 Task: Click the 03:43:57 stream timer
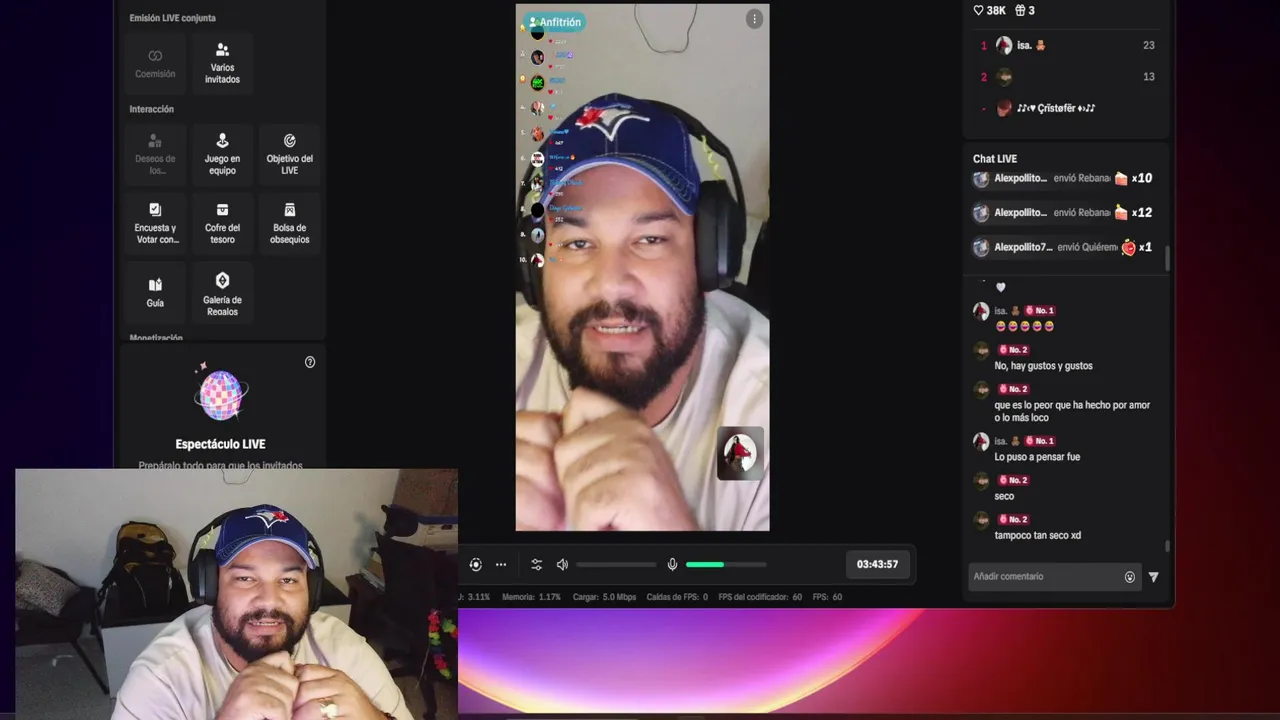(877, 564)
